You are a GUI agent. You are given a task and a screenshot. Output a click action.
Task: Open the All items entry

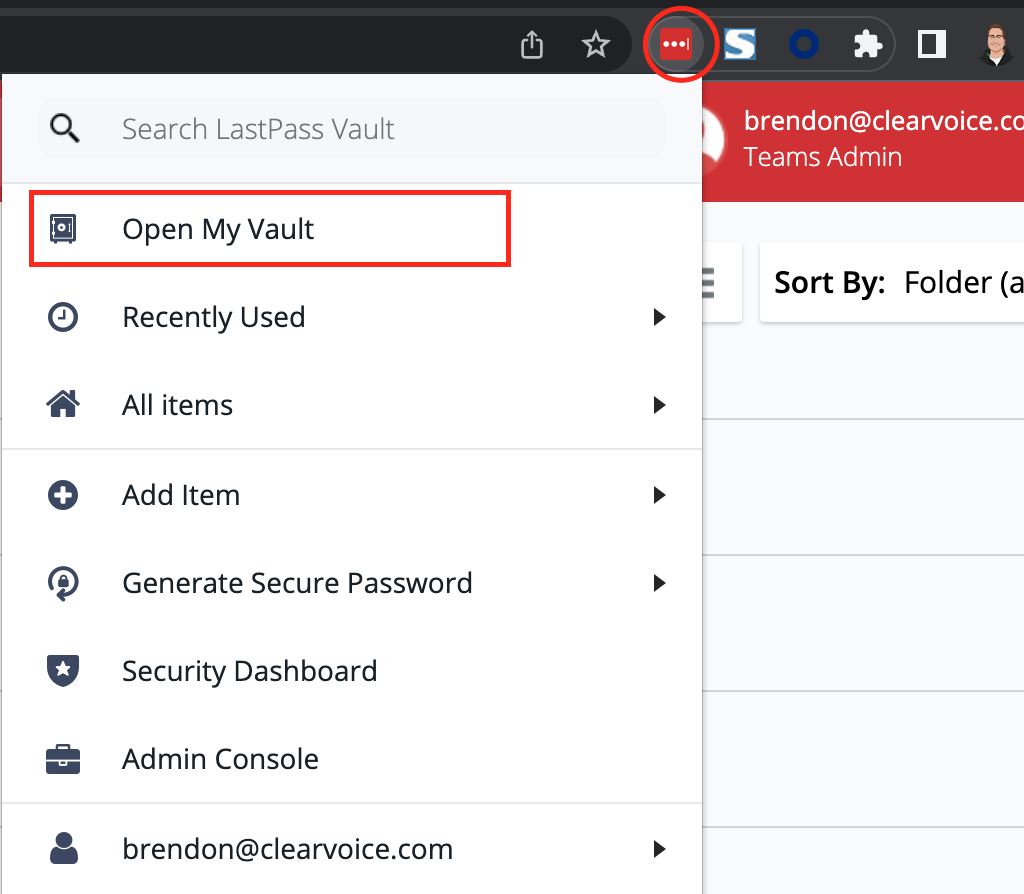[x=352, y=405]
